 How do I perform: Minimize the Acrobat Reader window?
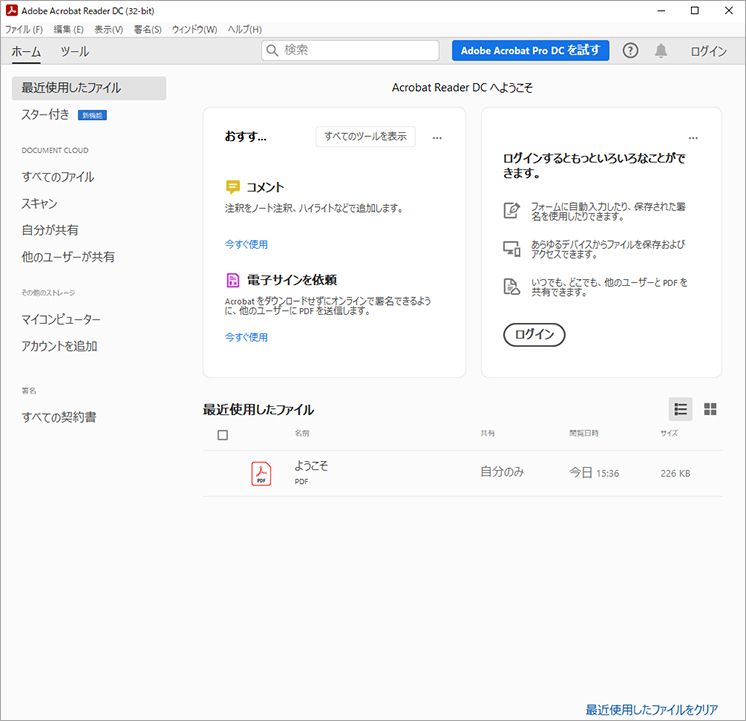(x=661, y=10)
